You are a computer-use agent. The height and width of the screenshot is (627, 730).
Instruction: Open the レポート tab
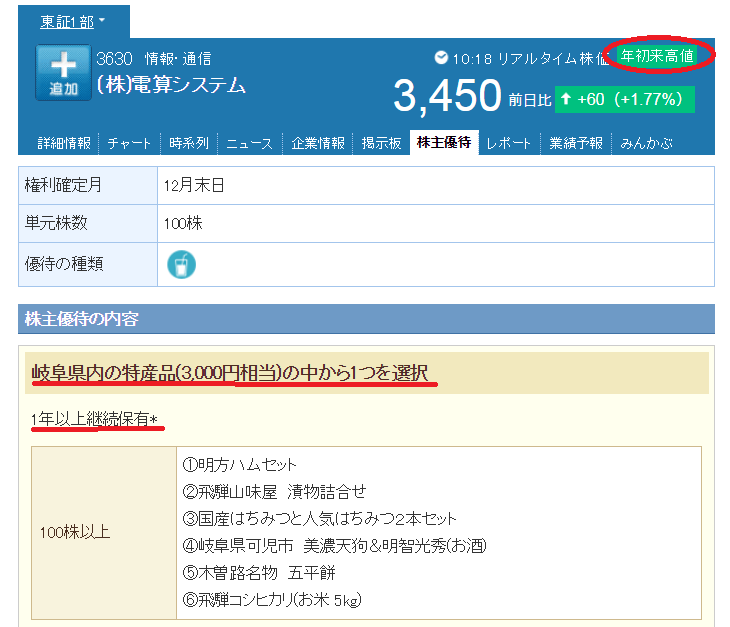(508, 143)
